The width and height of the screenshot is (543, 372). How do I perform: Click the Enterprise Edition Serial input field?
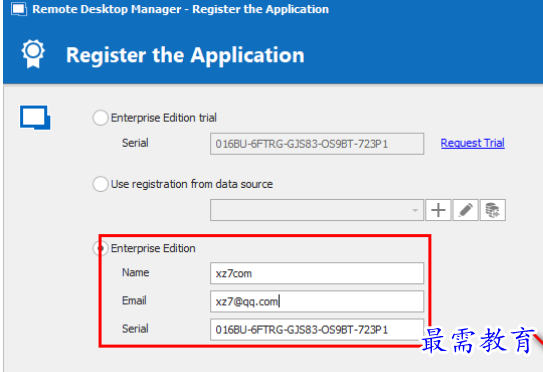coord(317,329)
